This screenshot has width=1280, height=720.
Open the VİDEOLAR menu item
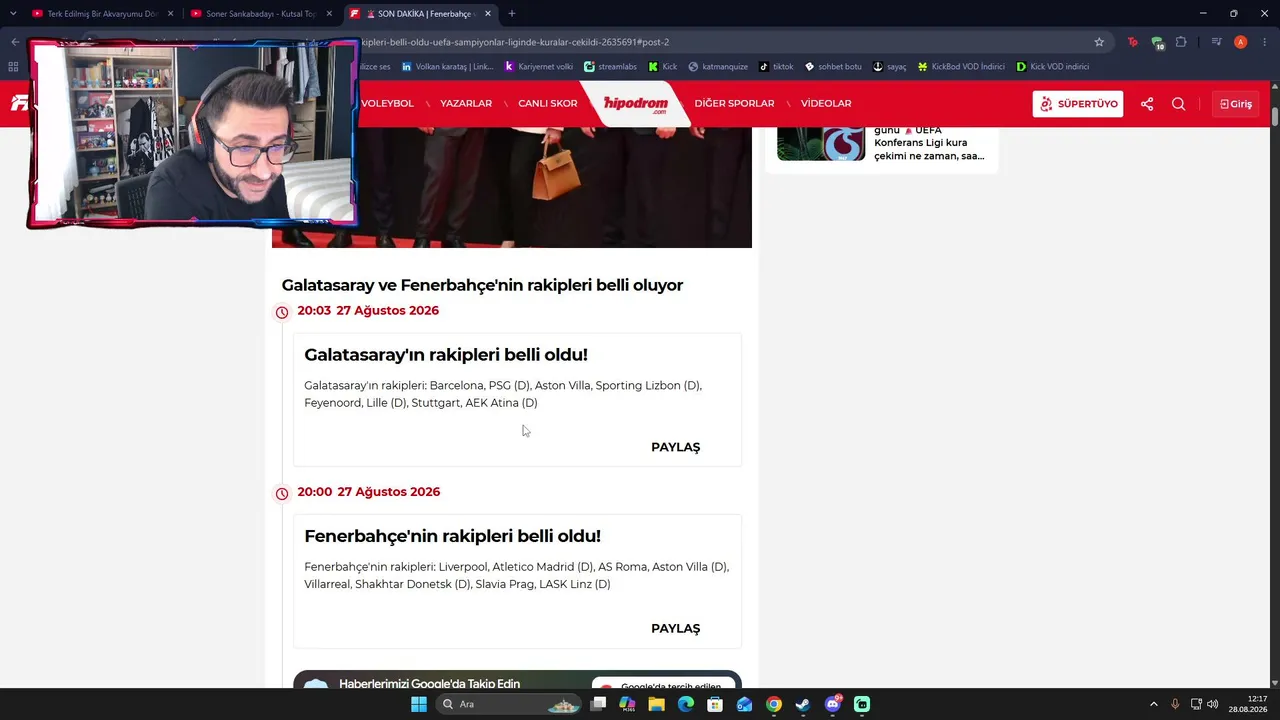coord(826,104)
